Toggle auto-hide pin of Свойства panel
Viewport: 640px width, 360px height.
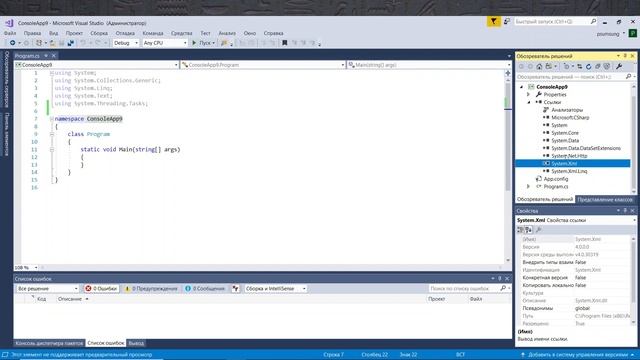625,211
